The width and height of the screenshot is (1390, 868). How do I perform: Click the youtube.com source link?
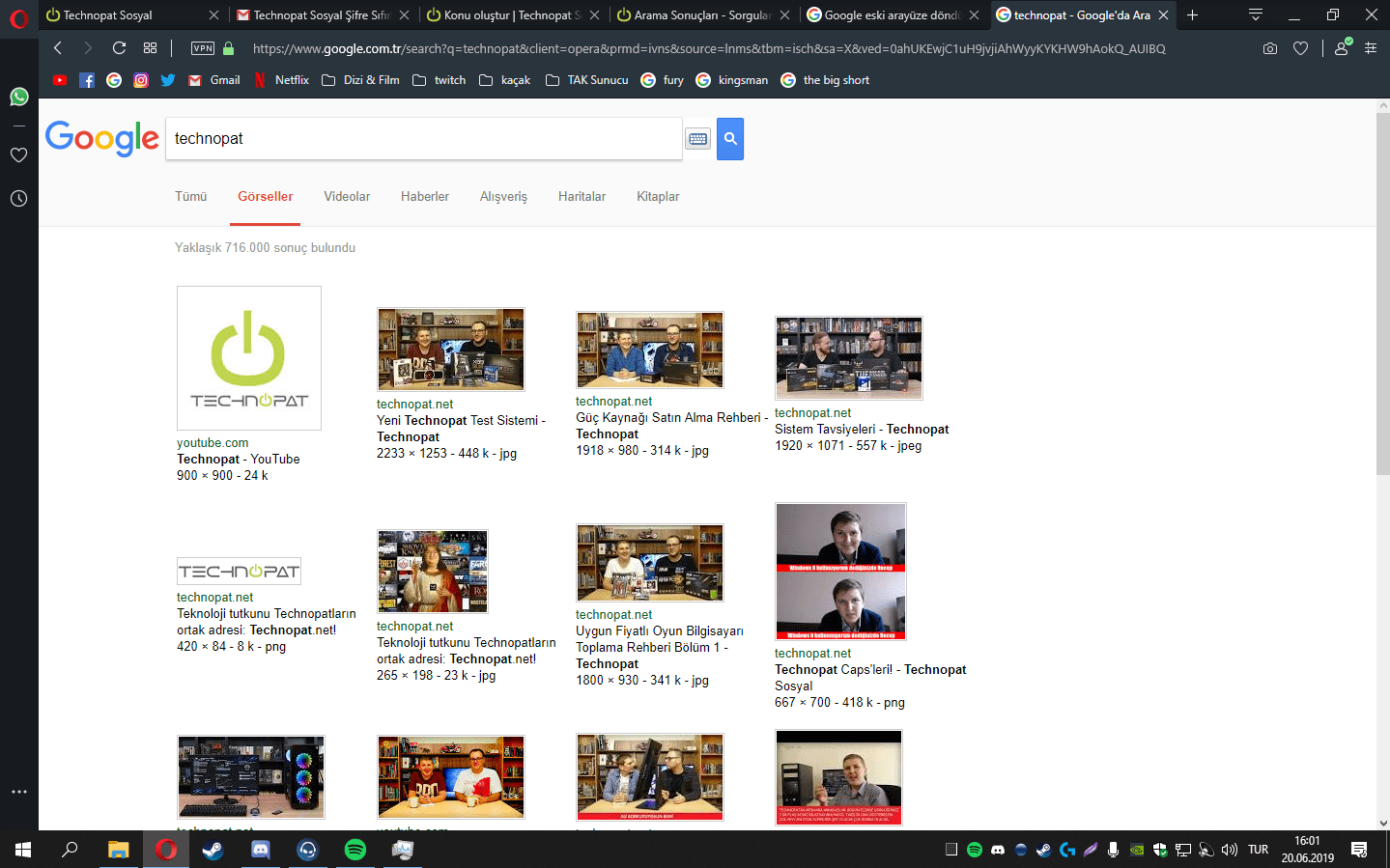pyautogui.click(x=213, y=443)
